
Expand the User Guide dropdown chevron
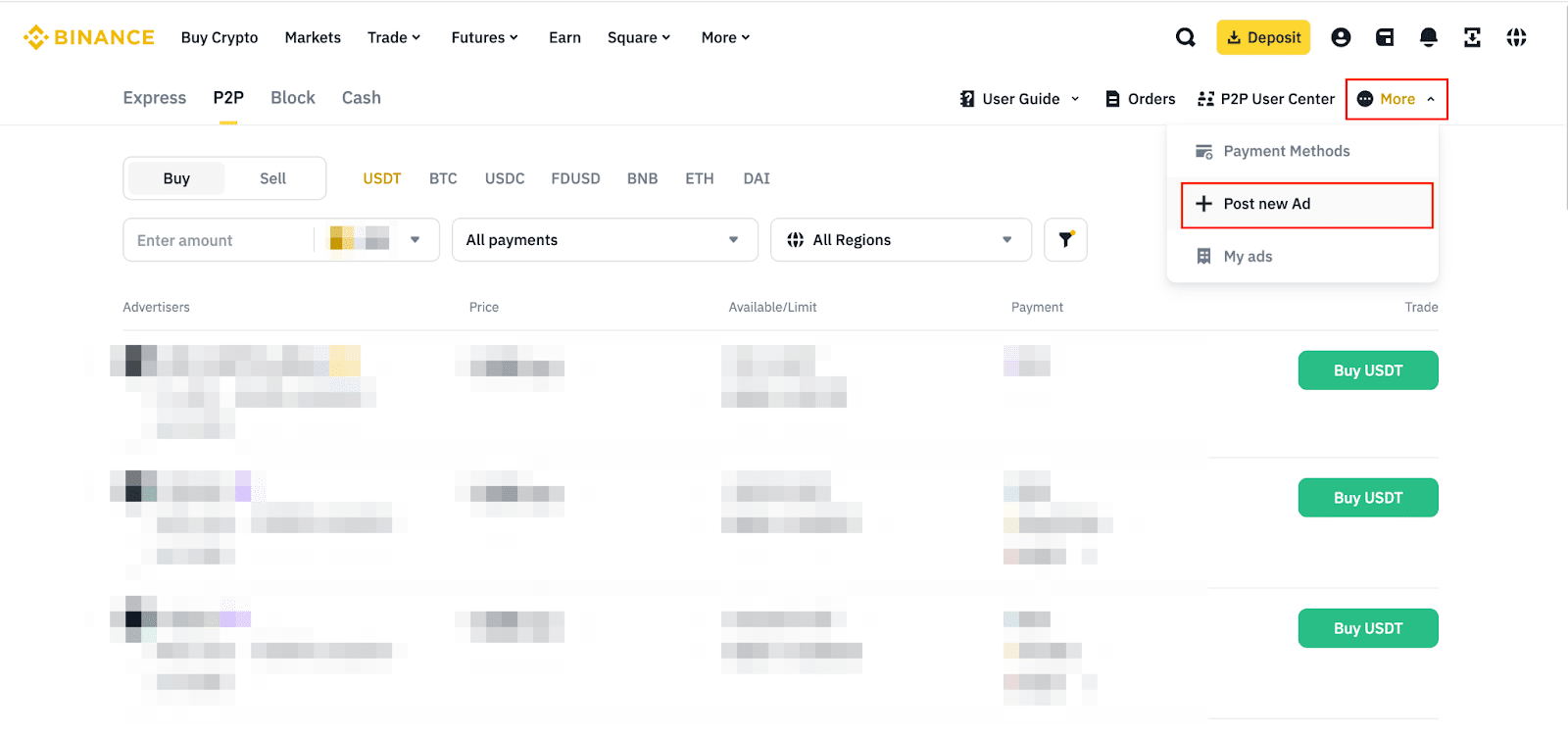1075,99
